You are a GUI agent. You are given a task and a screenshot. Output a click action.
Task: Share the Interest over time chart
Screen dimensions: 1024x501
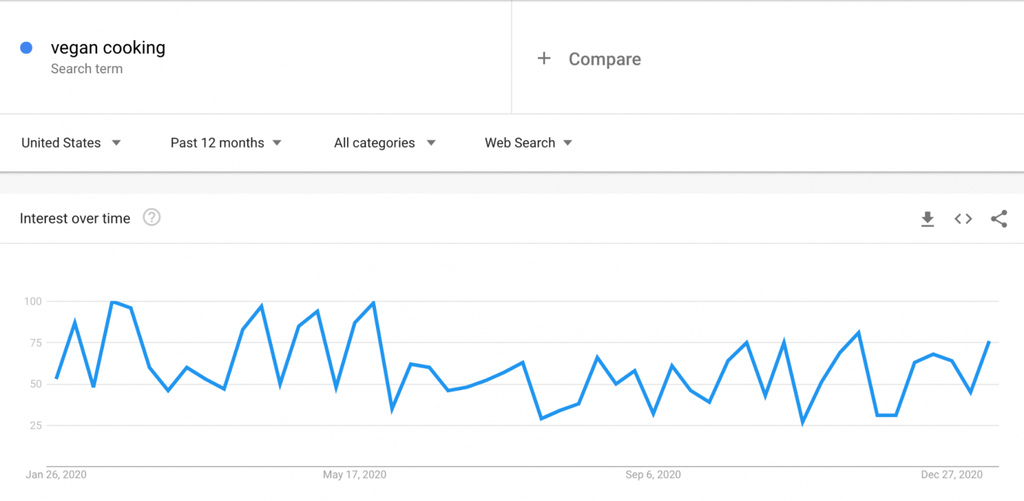999,219
